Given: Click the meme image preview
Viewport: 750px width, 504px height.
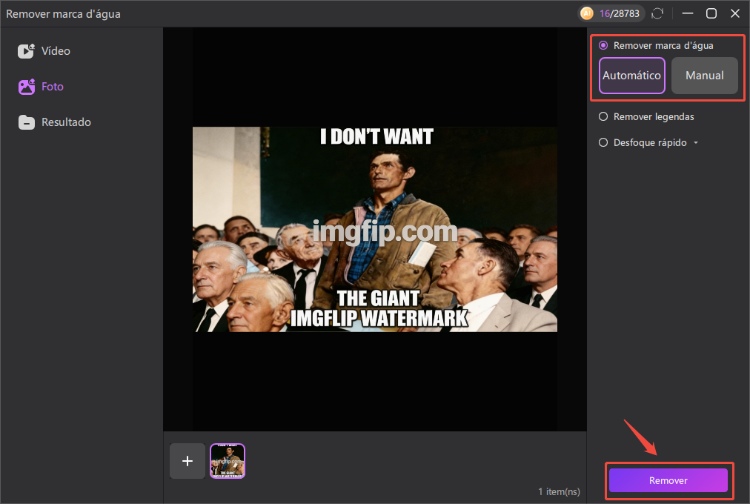Looking at the screenshot, I should (x=375, y=229).
